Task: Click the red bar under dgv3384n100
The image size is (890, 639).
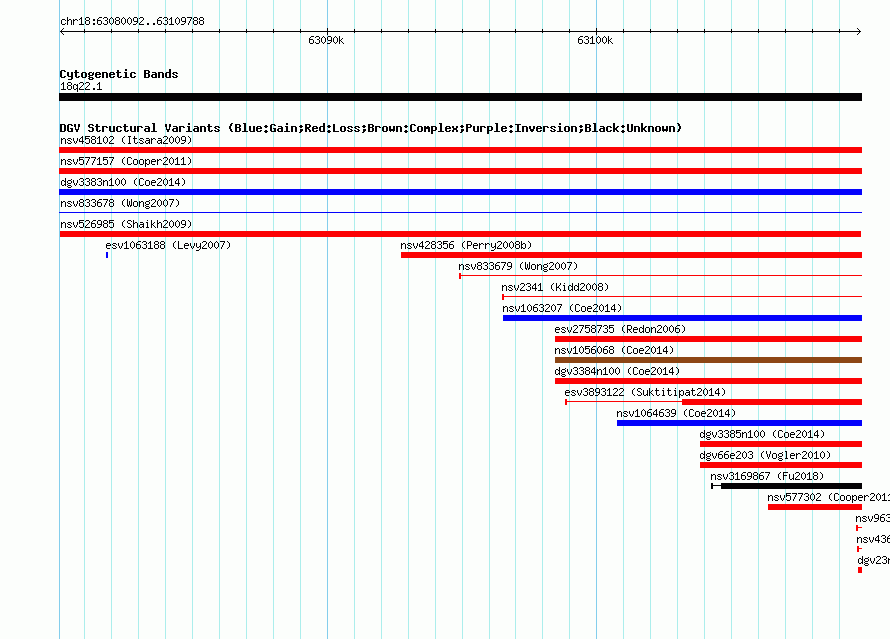Action: (x=708, y=381)
